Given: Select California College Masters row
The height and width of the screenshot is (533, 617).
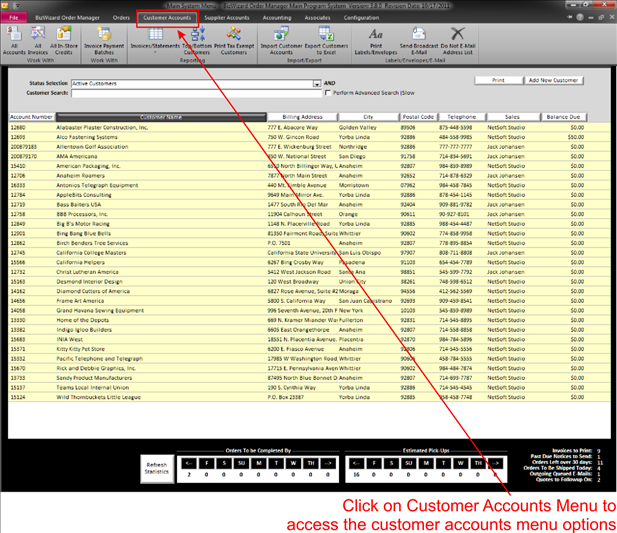Looking at the screenshot, I should point(309,253).
